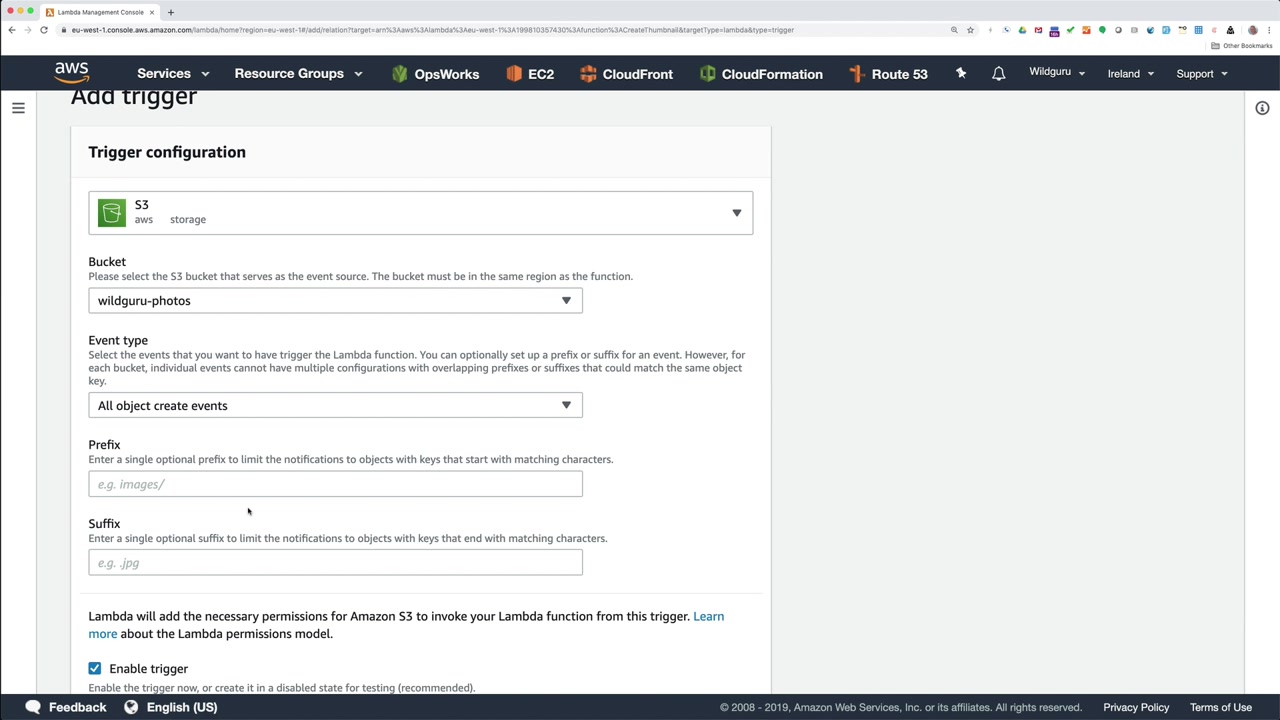Open the S3 trigger source dropdown
This screenshot has width=1280, height=720.
420,213
